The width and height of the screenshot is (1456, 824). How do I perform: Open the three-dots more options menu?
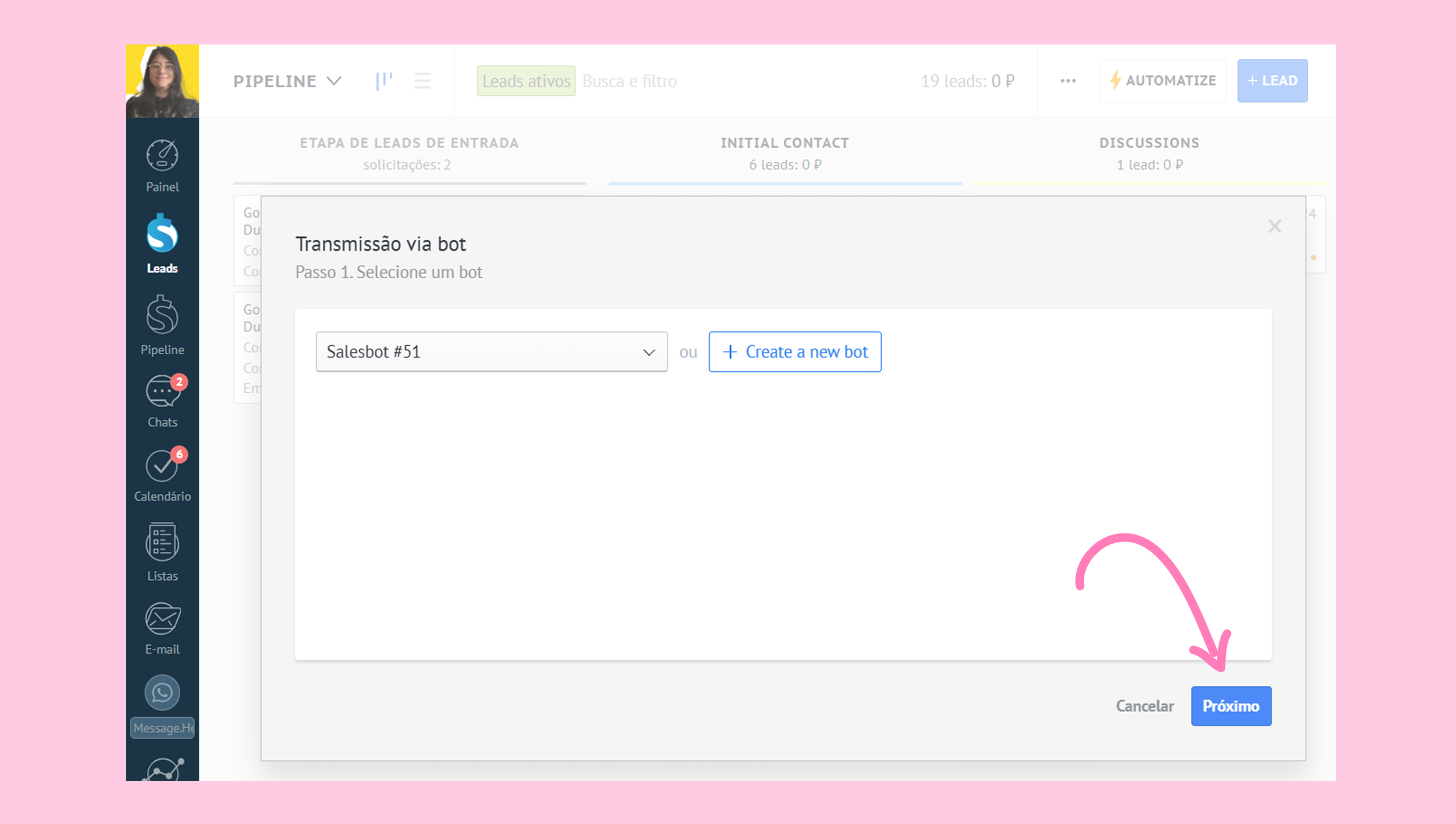pos(1068,81)
